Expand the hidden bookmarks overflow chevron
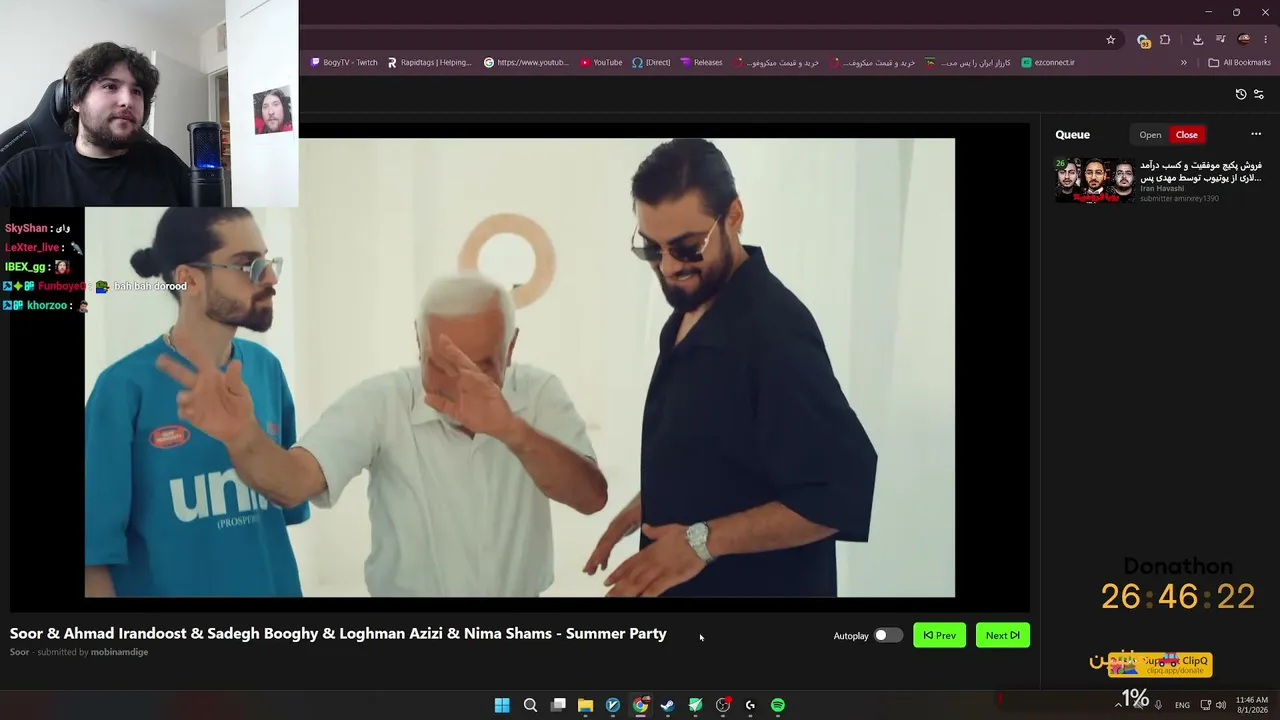1280x720 pixels. point(1184,62)
